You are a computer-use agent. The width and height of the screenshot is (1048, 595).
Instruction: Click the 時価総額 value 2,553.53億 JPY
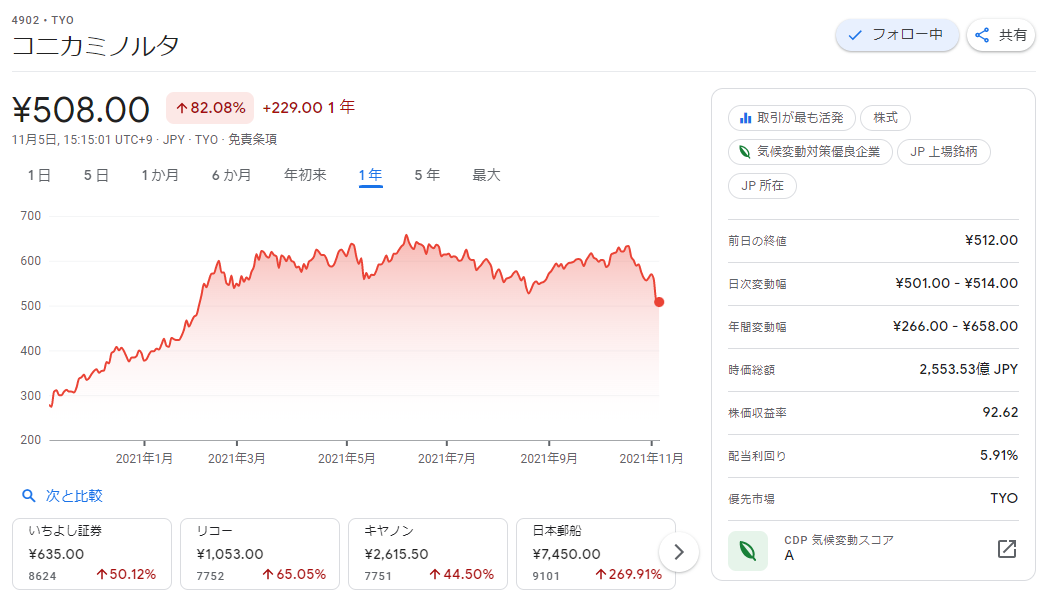[968, 369]
